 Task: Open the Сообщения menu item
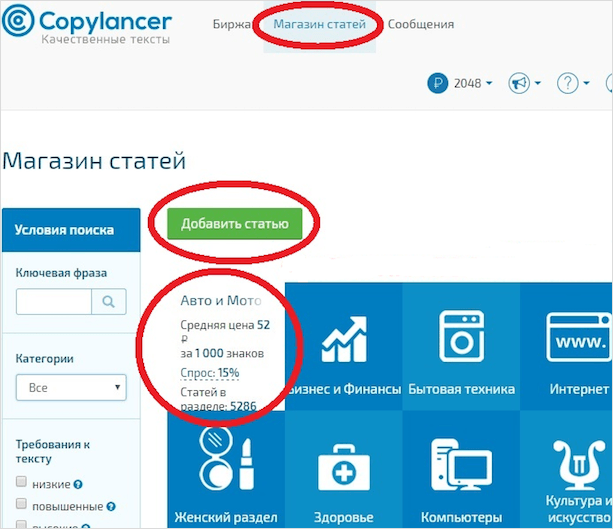420,24
